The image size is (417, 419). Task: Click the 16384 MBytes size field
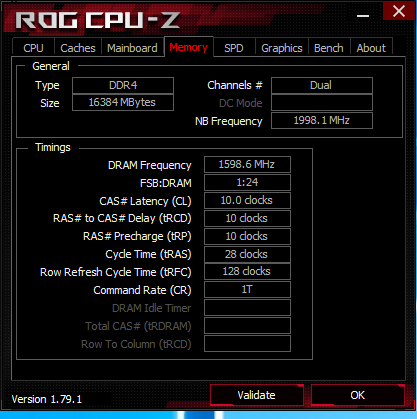click(x=123, y=102)
